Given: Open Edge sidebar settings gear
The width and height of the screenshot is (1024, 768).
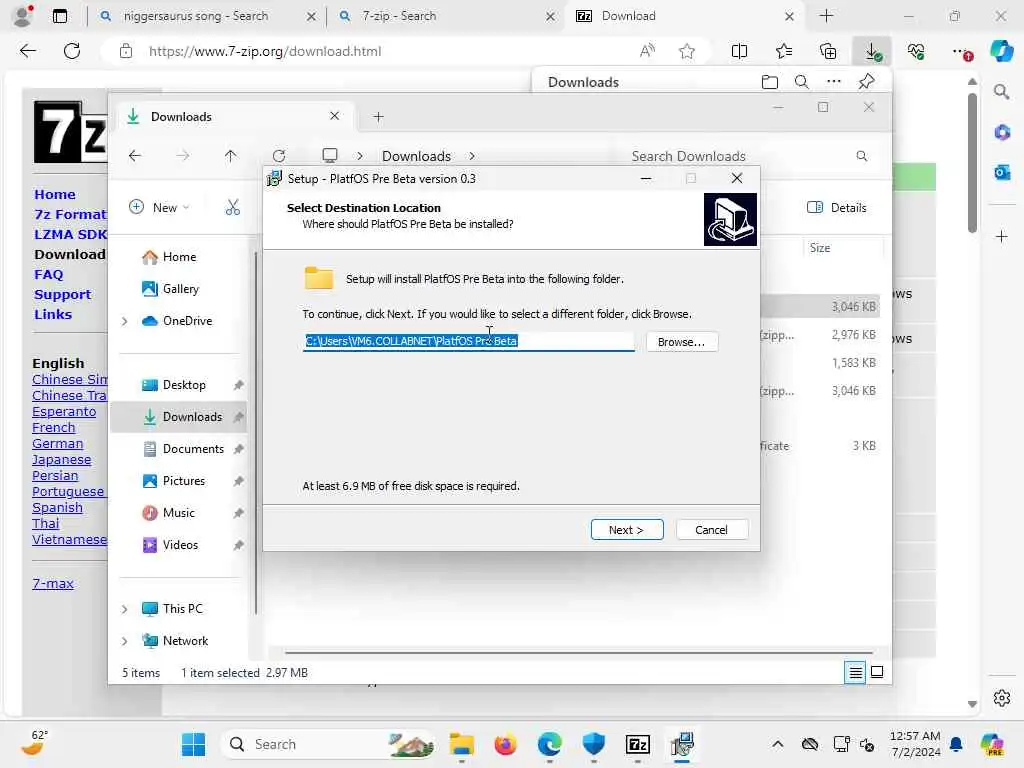Looking at the screenshot, I should (x=1001, y=698).
